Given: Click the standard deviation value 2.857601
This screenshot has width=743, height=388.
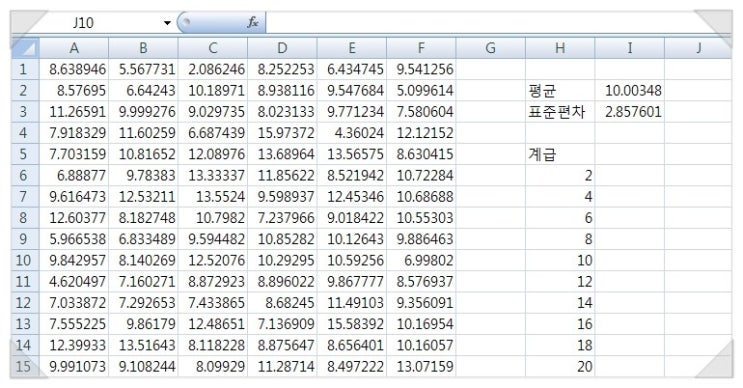Looking at the screenshot, I should 630,112.
